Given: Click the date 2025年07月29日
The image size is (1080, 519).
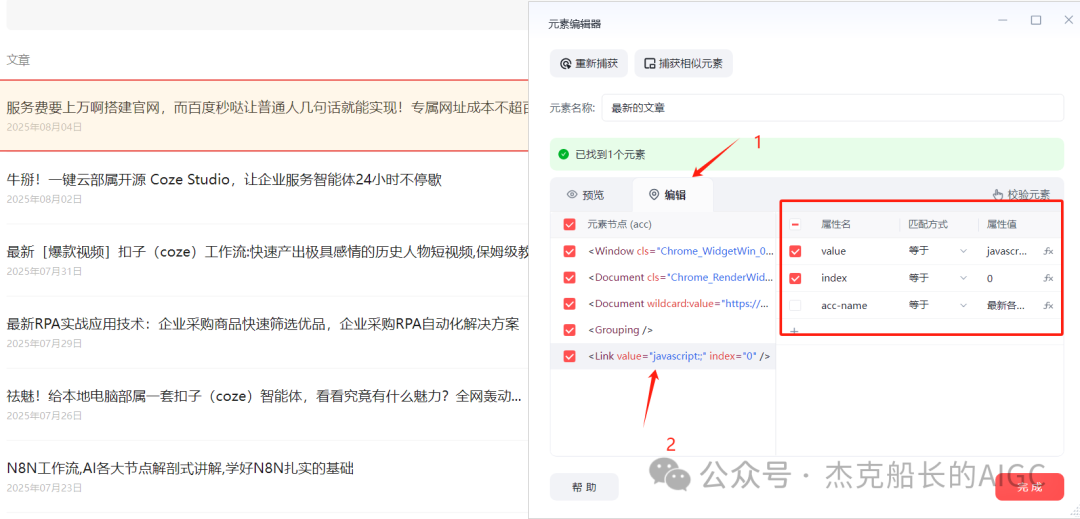Looking at the screenshot, I should coord(44,343).
